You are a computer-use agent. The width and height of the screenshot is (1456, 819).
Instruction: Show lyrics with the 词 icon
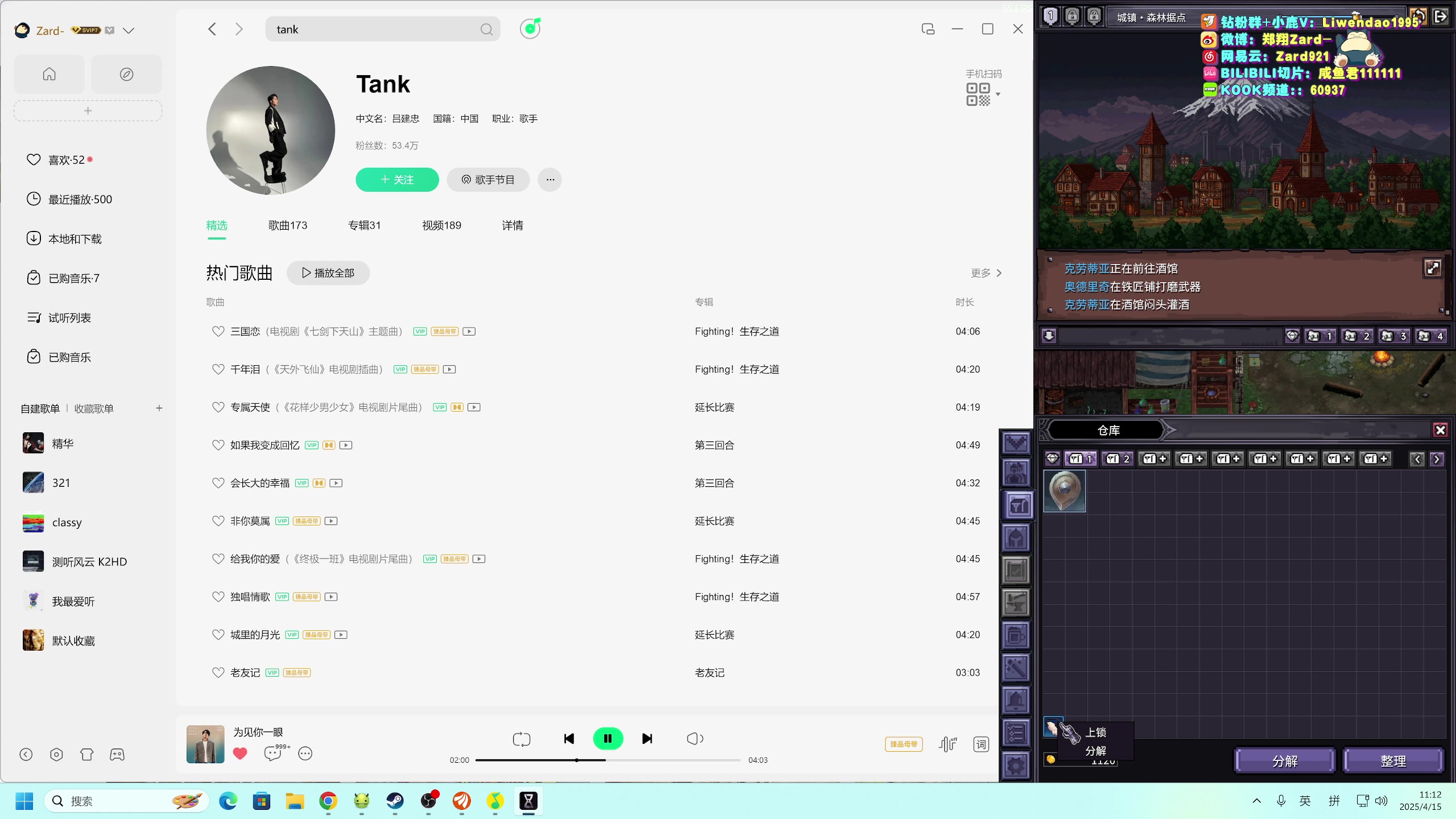click(x=981, y=744)
